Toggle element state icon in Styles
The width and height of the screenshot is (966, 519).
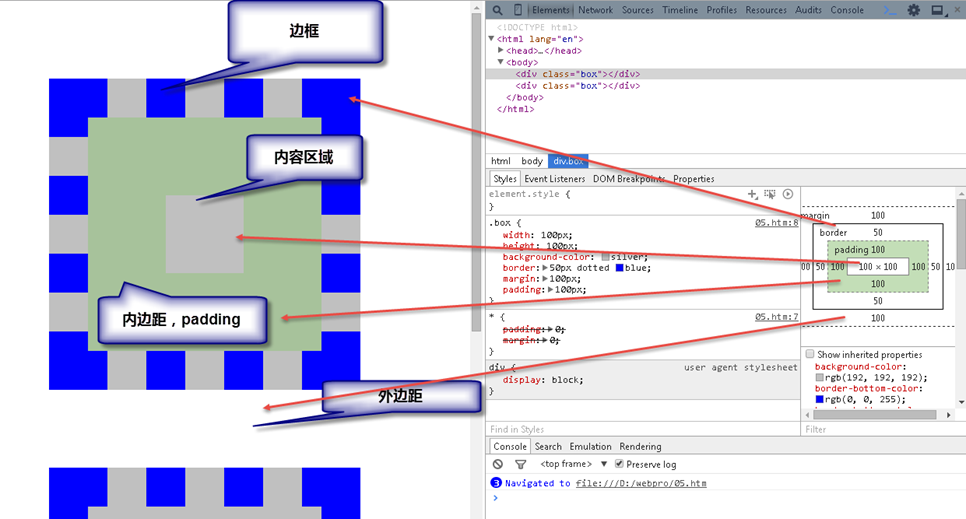(x=770, y=194)
